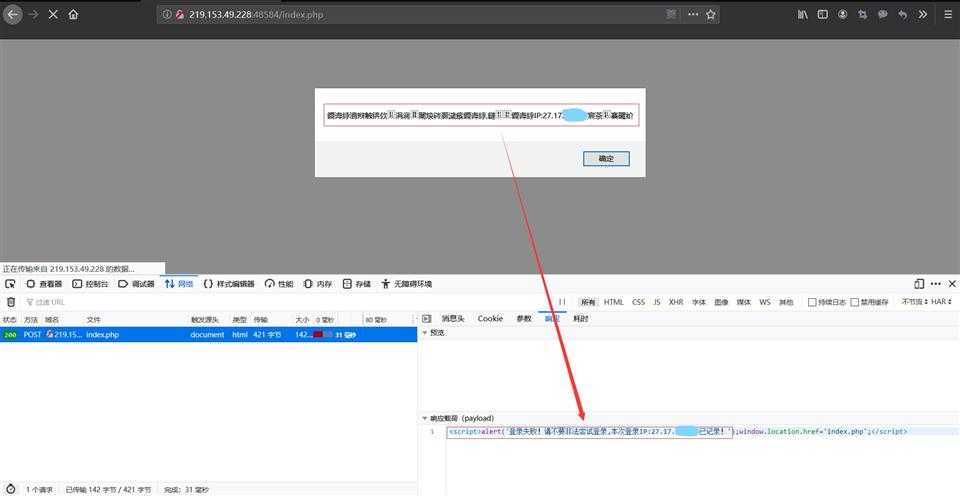960x496 pixels.
Task: Filter requests by HTML type
Action: (613, 302)
